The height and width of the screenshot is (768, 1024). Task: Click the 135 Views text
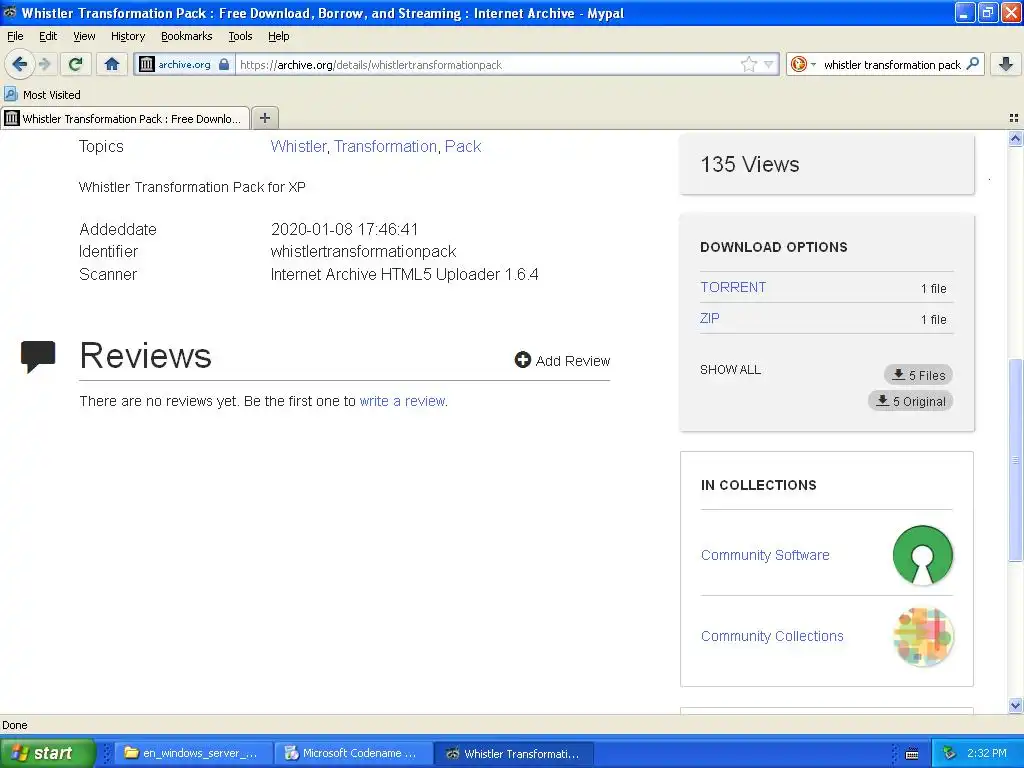(750, 165)
